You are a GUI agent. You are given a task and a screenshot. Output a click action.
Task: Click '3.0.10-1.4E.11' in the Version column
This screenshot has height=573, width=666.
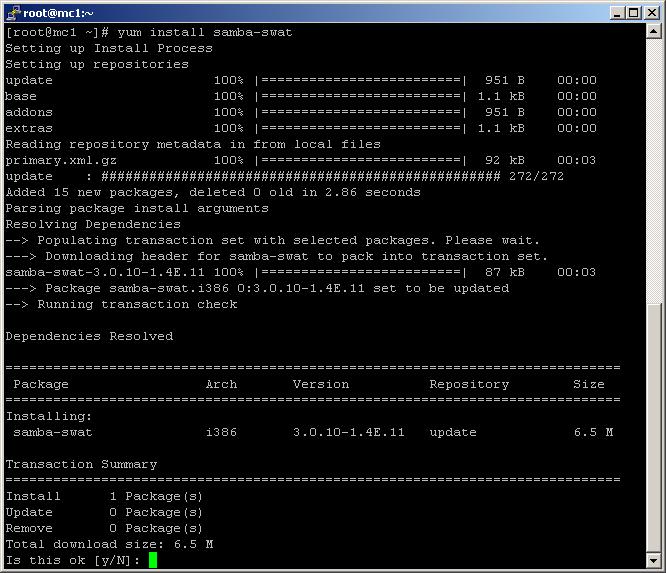pyautogui.click(x=349, y=432)
